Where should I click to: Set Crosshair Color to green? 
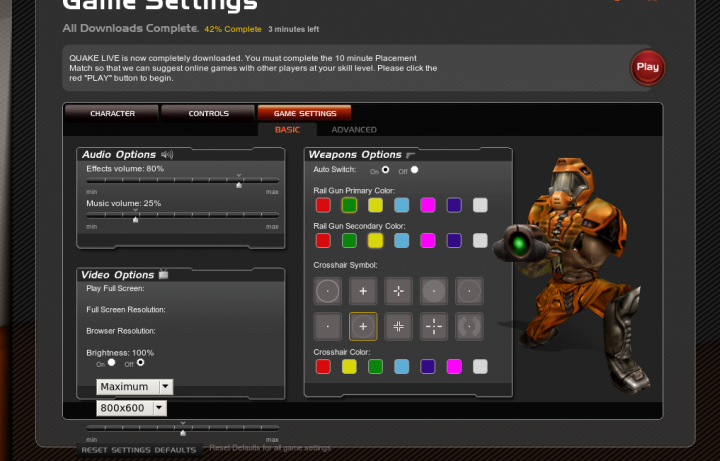coord(376,366)
